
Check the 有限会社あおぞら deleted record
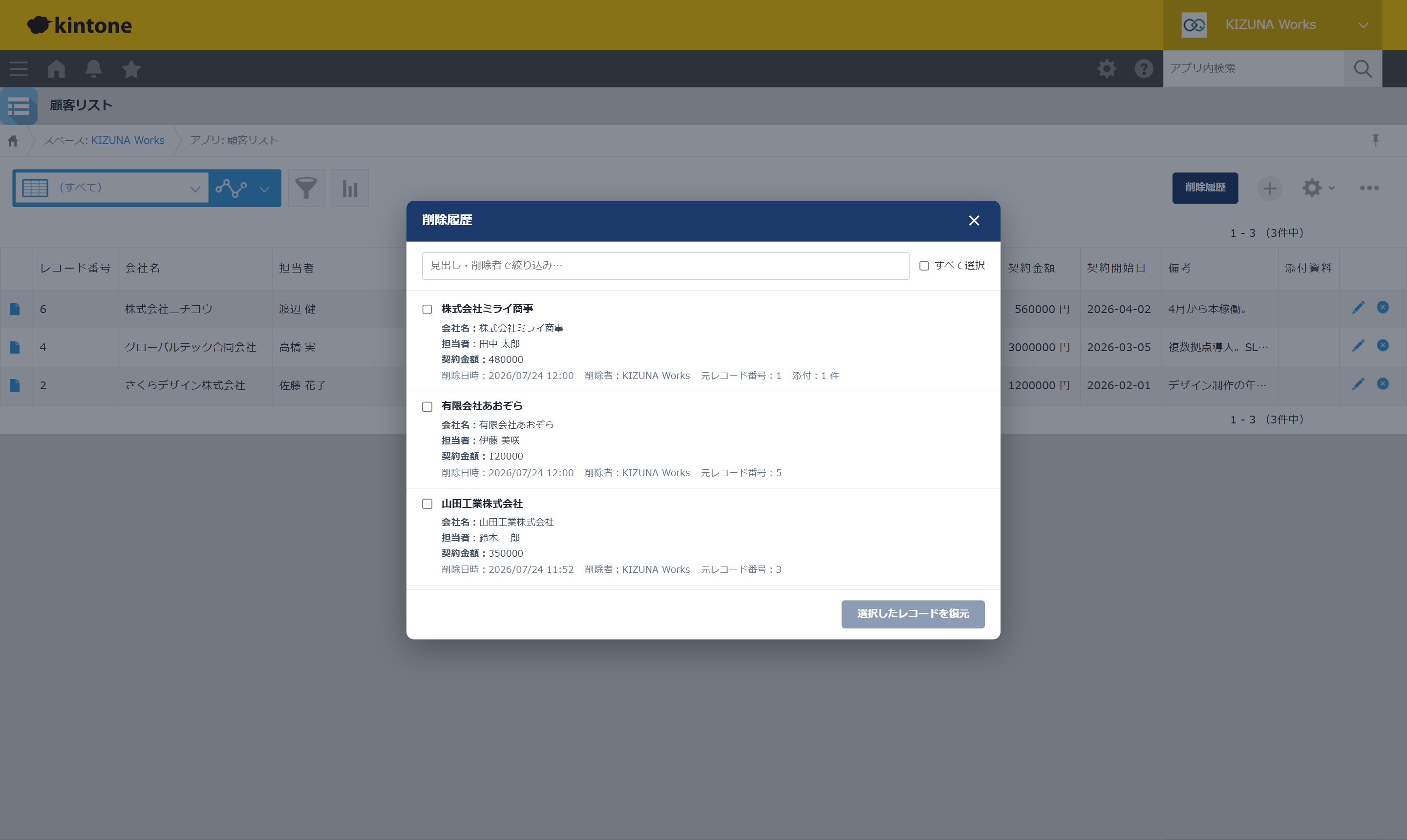coord(427,406)
